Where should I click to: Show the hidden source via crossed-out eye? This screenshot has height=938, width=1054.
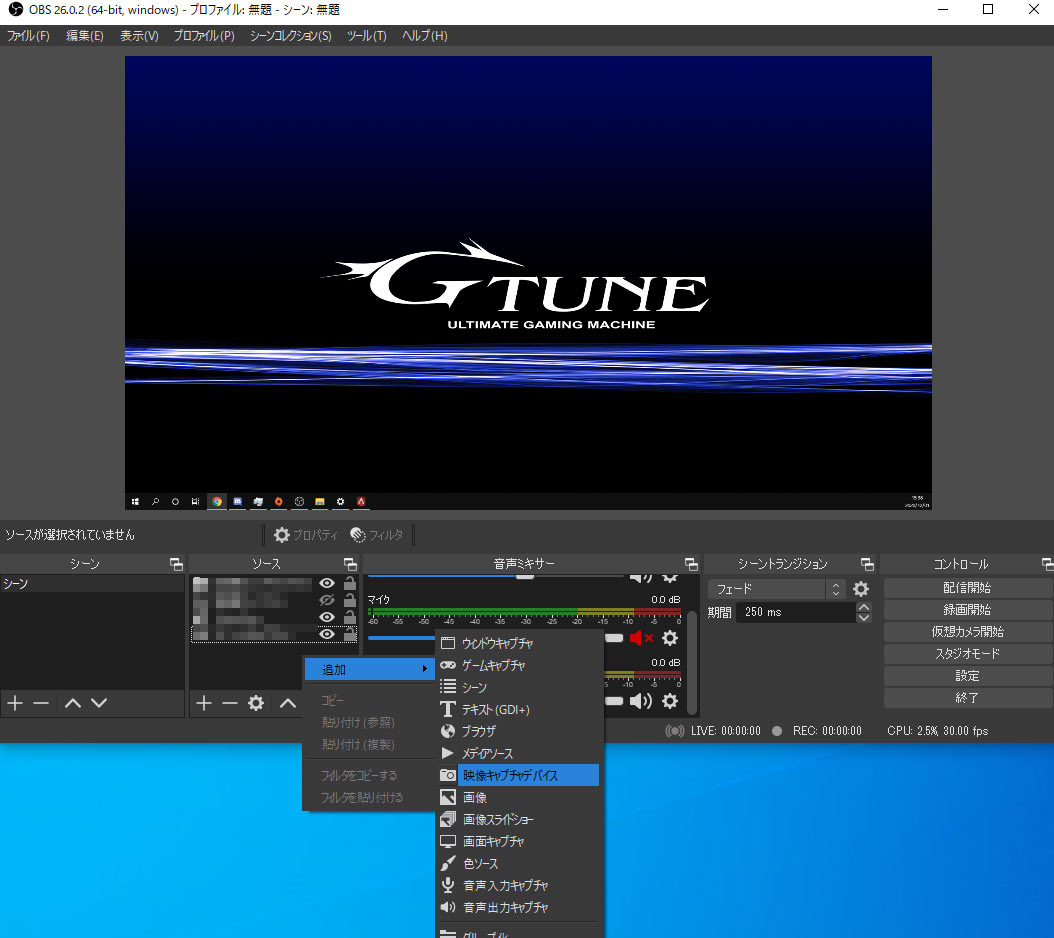pos(327,600)
